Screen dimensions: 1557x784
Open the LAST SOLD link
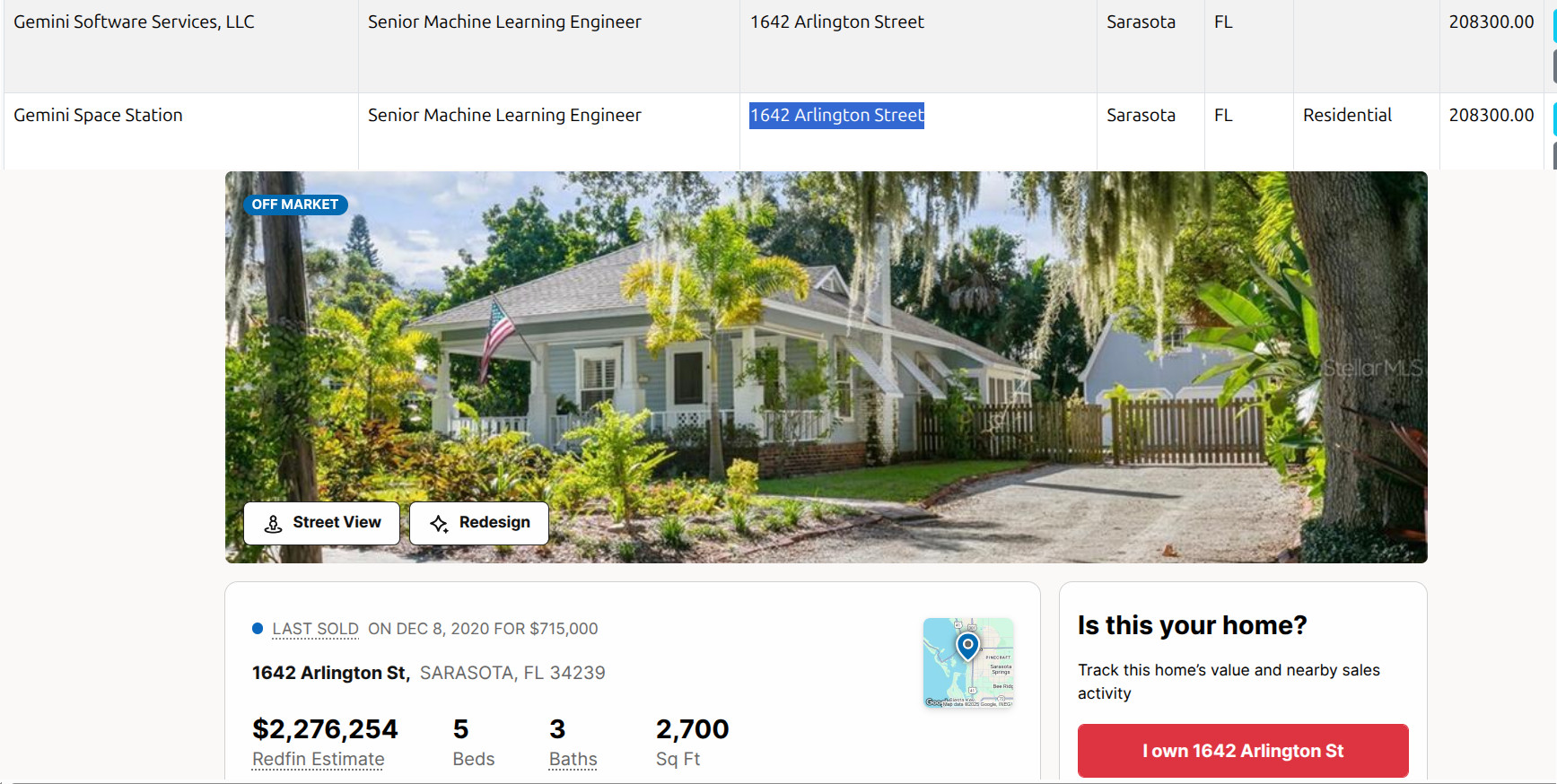pyautogui.click(x=316, y=629)
